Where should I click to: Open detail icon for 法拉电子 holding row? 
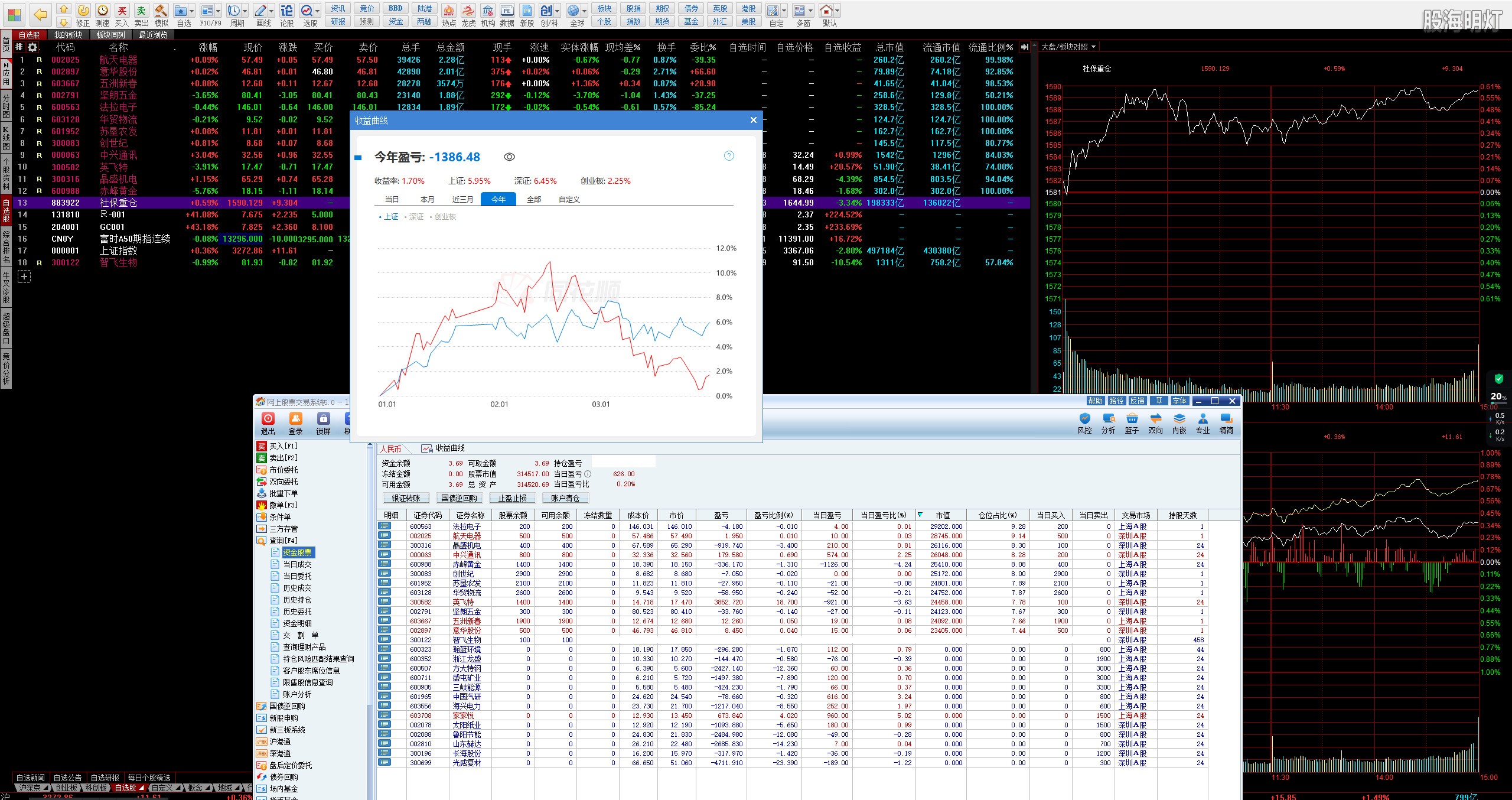(384, 526)
